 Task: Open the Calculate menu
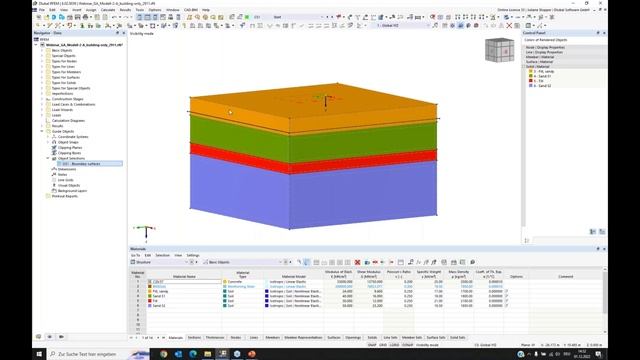click(108, 10)
